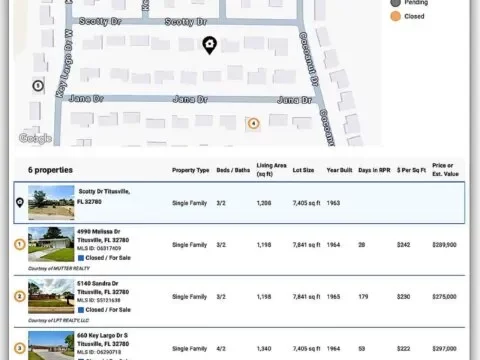Sort by Property Type column header
The width and height of the screenshot is (480, 360).
click(x=191, y=170)
